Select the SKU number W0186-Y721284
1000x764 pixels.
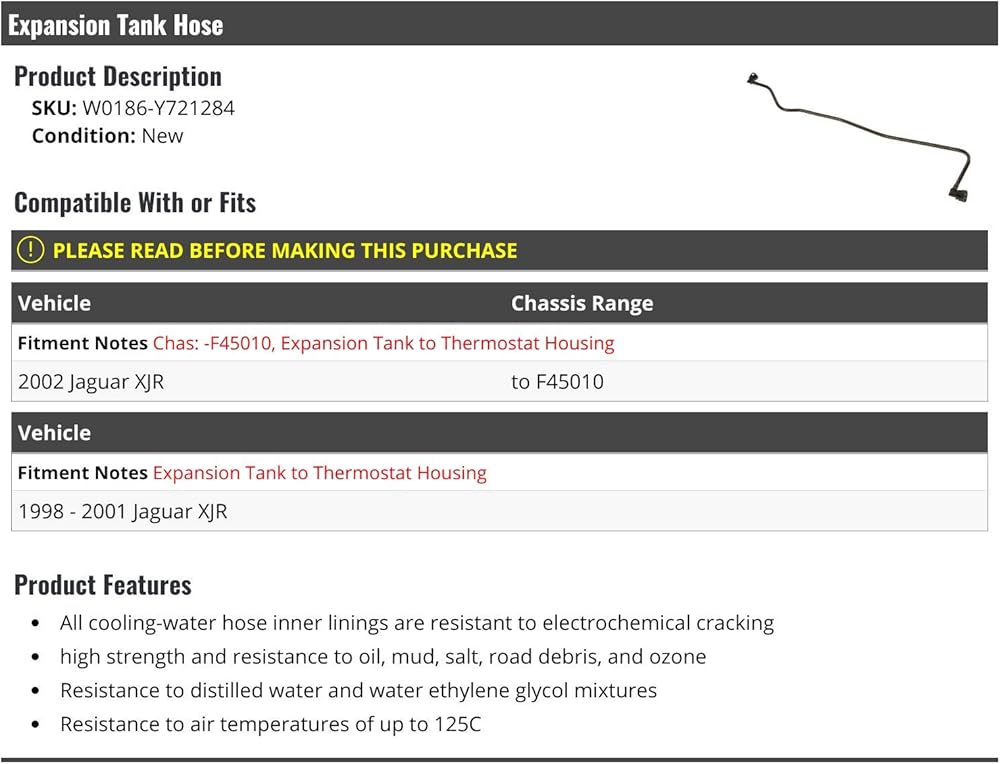pos(159,108)
